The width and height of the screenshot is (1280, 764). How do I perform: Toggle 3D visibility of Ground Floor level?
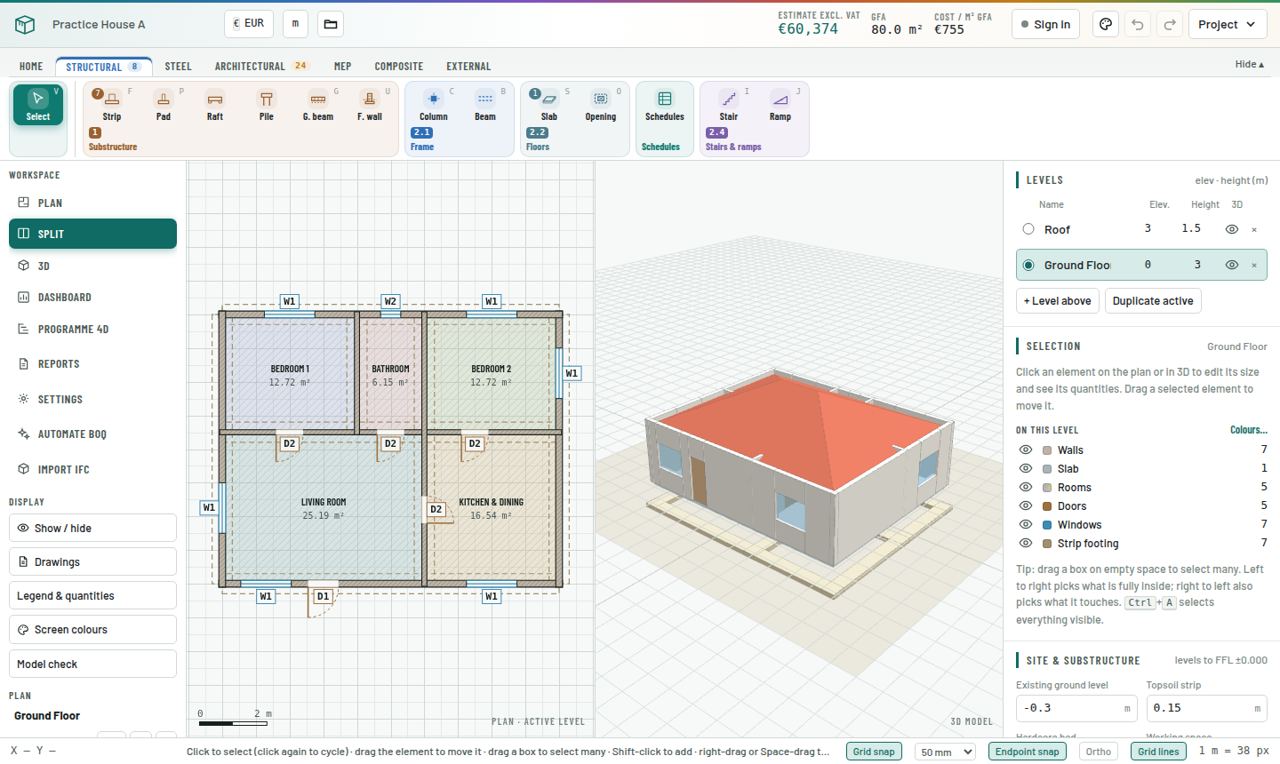pyautogui.click(x=1232, y=265)
